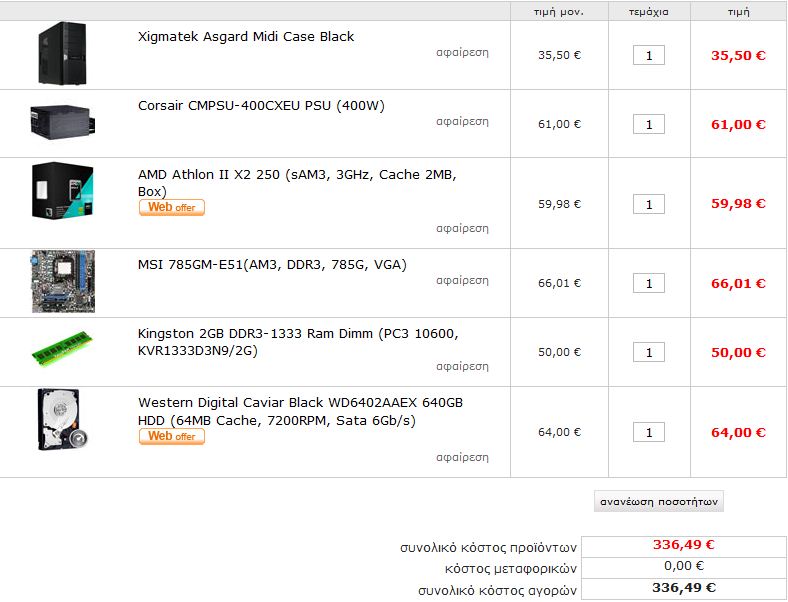Remove the Corsair PSU via αφαίρεση link
This screenshot has width=788, height=602.
coord(462,122)
